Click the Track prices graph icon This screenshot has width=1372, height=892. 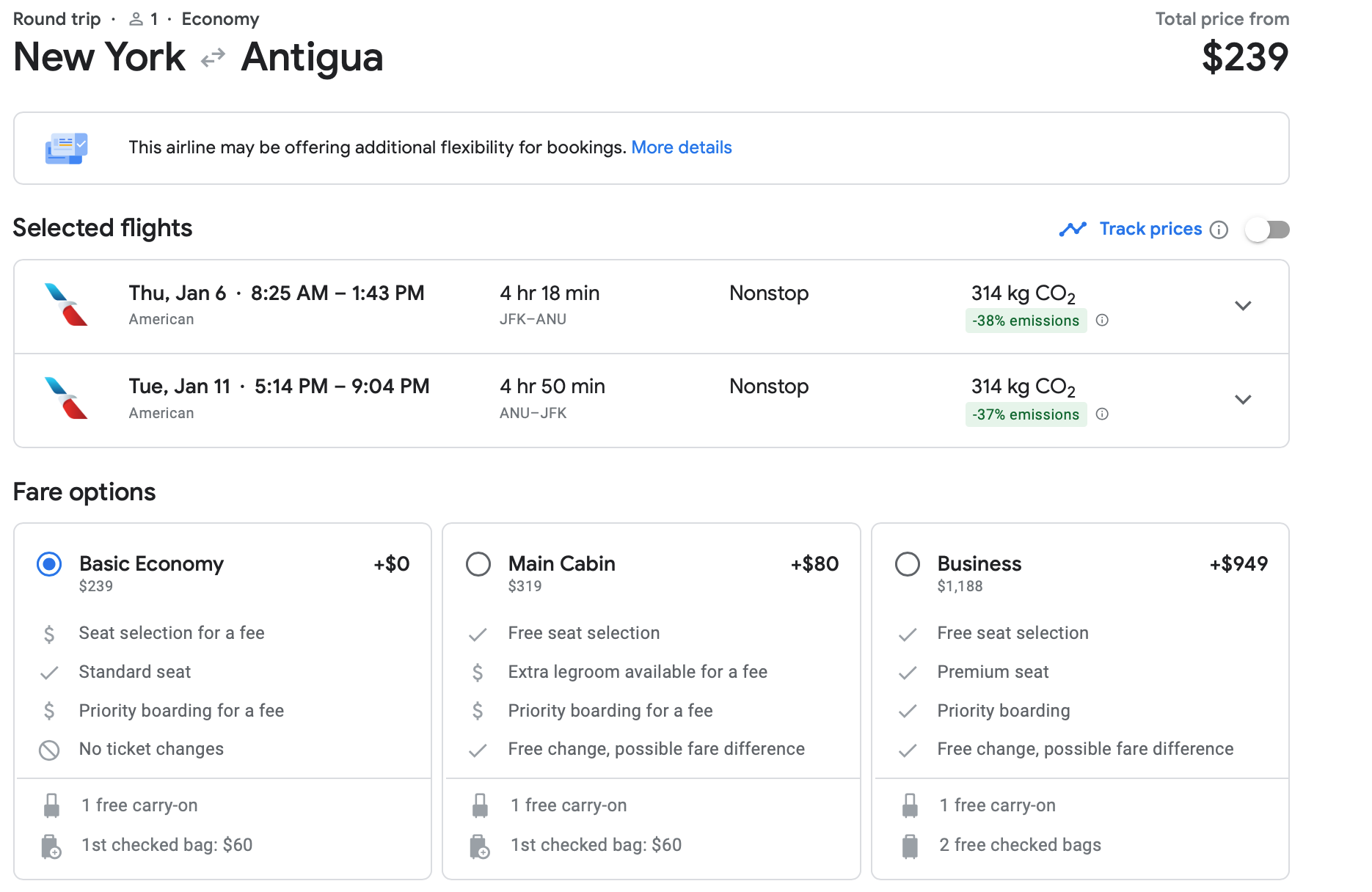tap(1073, 230)
